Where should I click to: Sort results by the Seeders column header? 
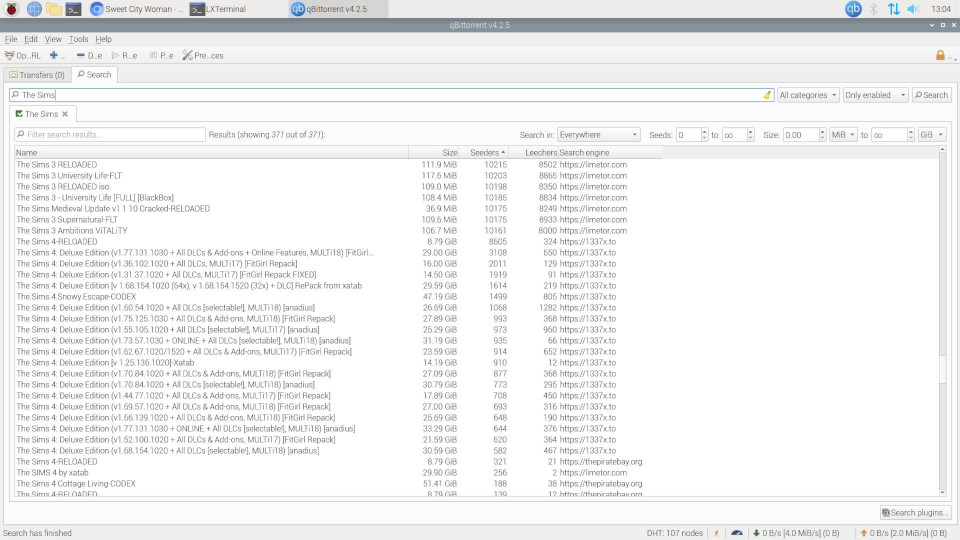[484, 152]
